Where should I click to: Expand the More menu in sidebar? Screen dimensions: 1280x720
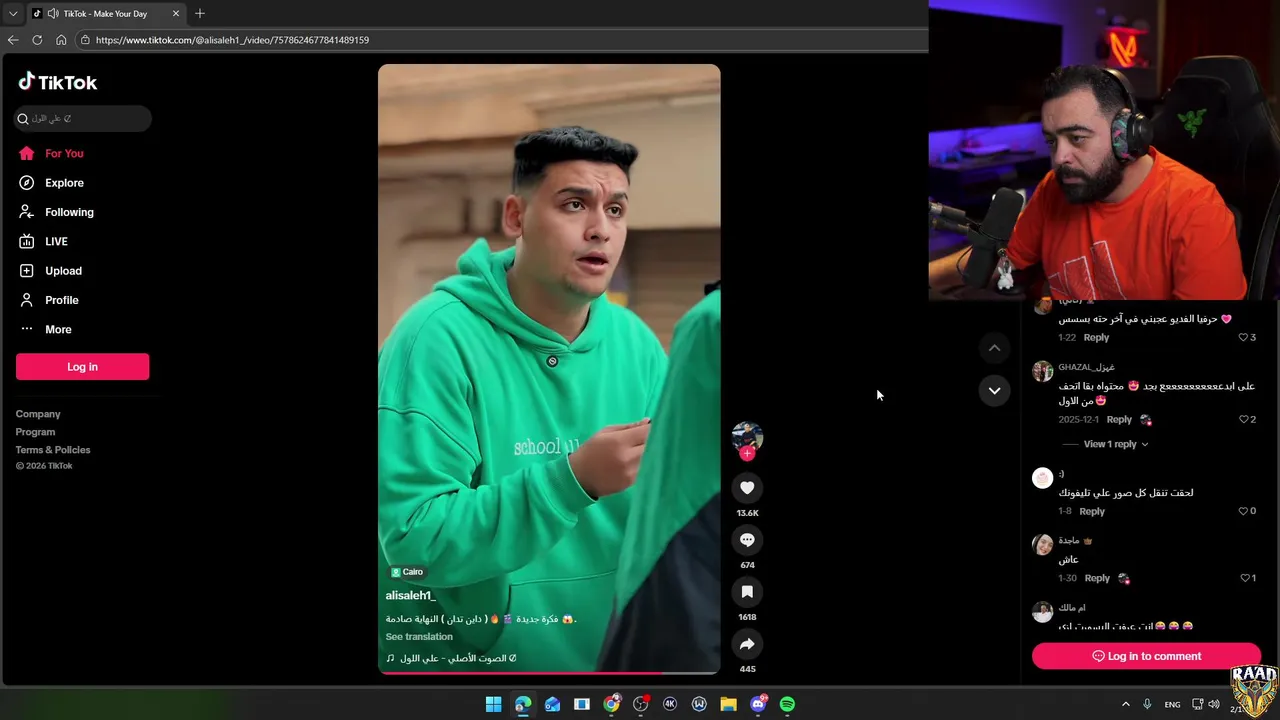(45, 329)
